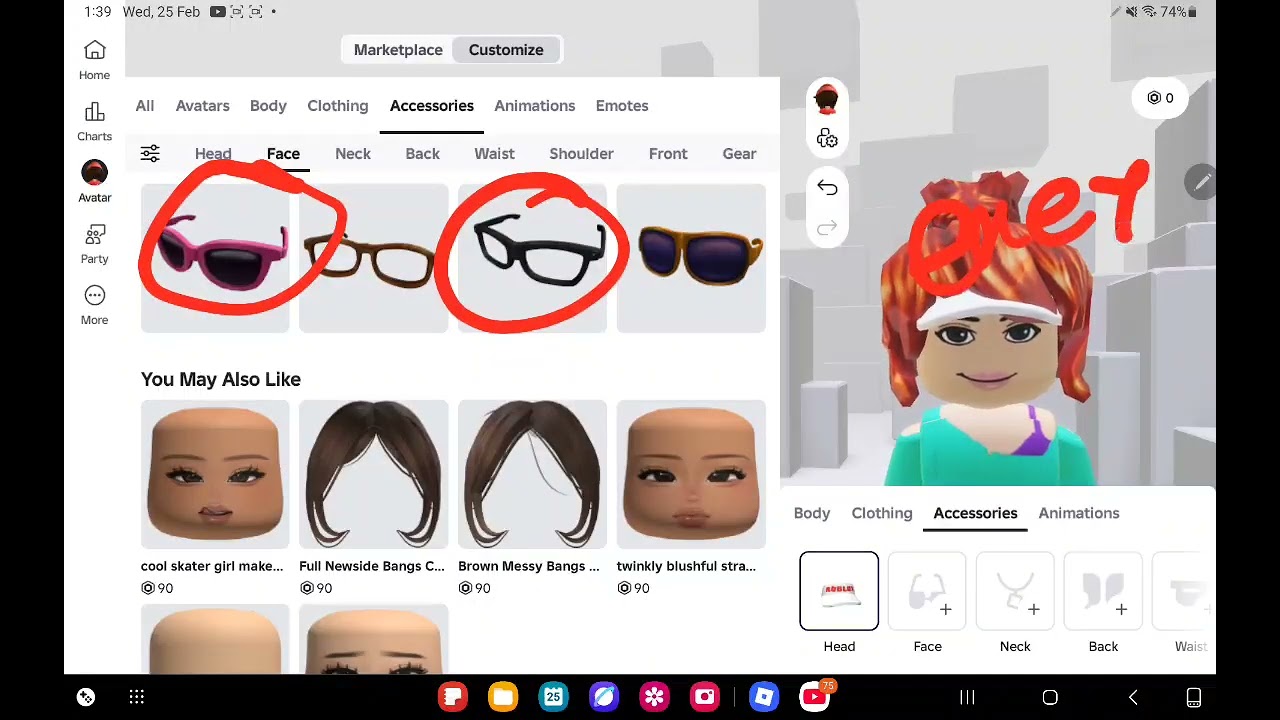Undo the last avatar change
Screen dimensions: 1280x720
827,188
